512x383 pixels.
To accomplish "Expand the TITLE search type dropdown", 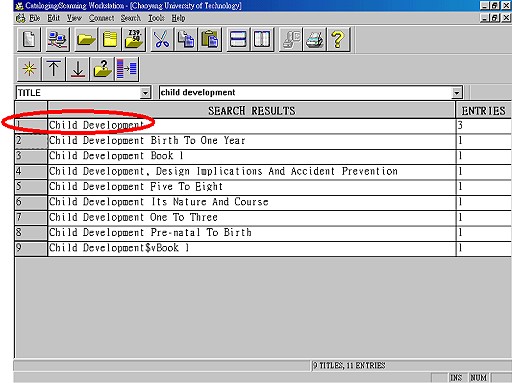I will click(x=145, y=93).
